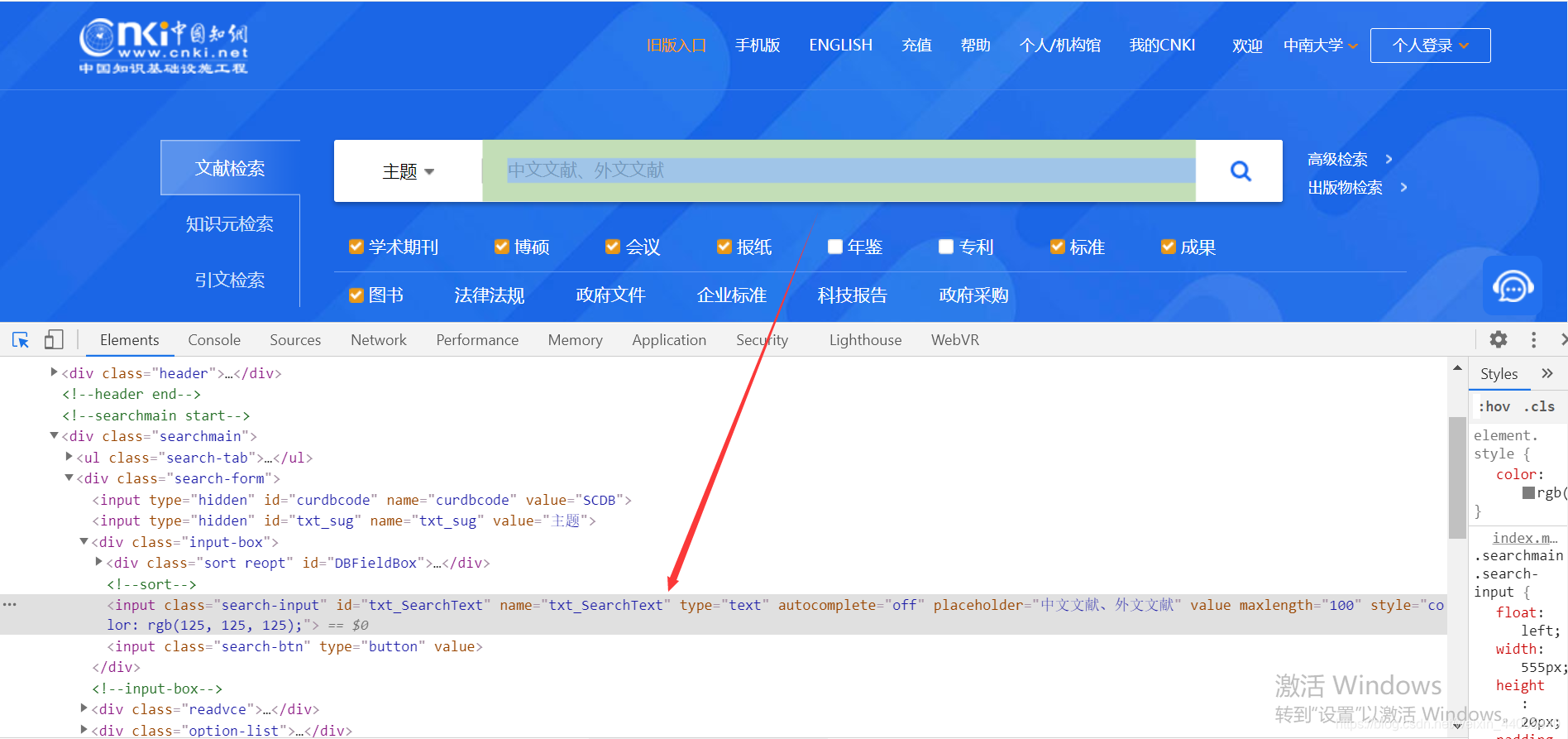Screen dimensions: 1568x739
Task: Uncheck the 报纸 checkbox
Action: click(724, 247)
